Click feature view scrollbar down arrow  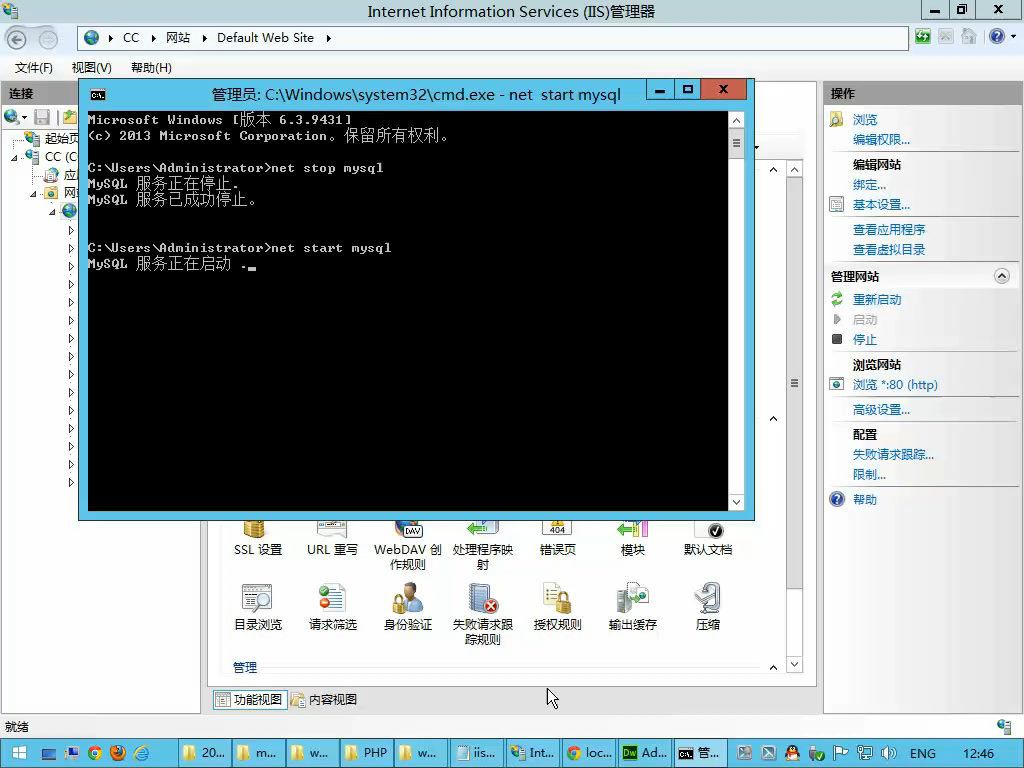click(794, 665)
